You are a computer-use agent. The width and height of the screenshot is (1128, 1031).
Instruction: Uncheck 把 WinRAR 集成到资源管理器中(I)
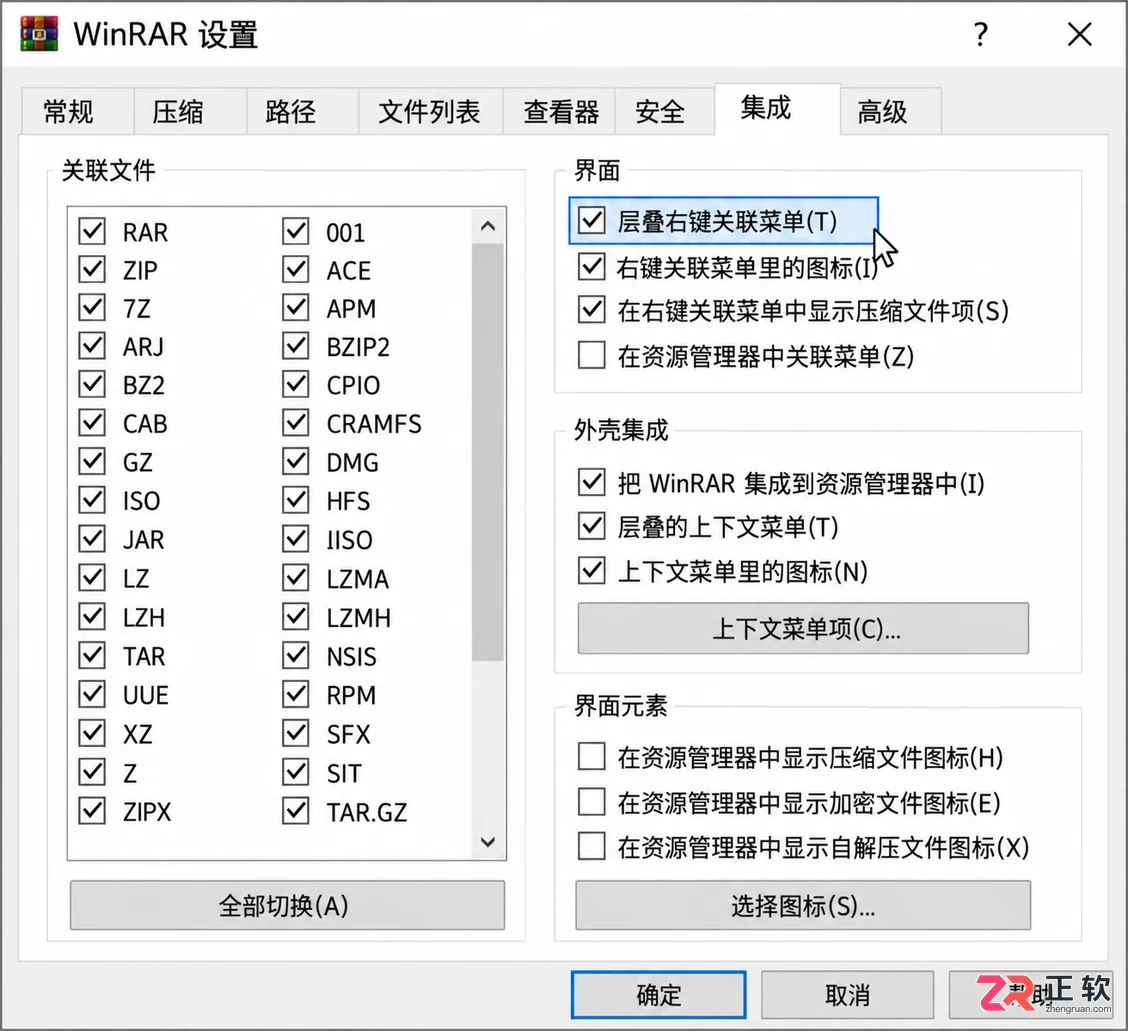(x=591, y=483)
